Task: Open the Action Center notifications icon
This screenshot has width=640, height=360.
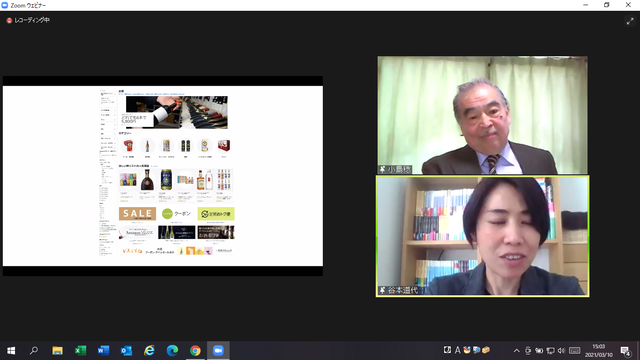Action: click(x=625, y=351)
